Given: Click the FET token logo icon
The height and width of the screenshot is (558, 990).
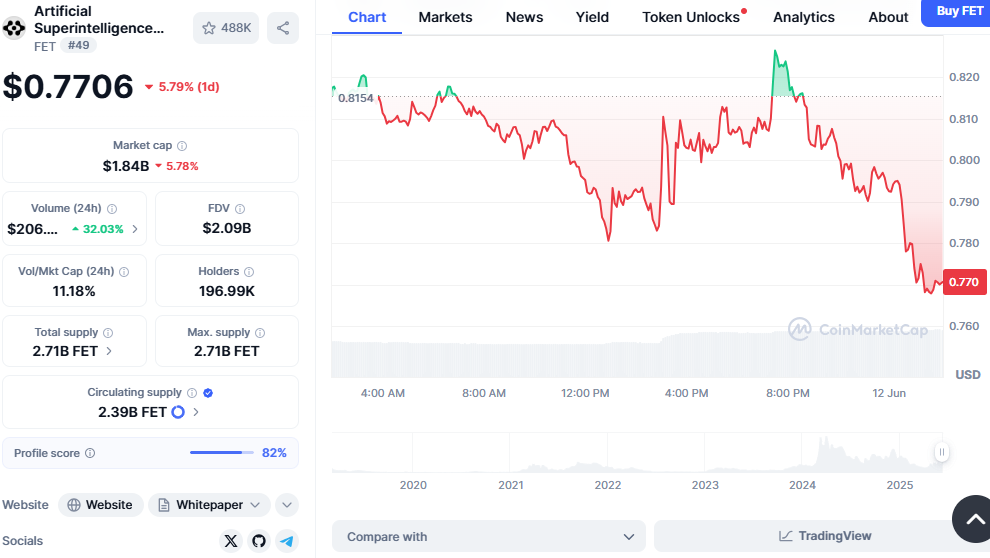Looking at the screenshot, I should [14, 28].
